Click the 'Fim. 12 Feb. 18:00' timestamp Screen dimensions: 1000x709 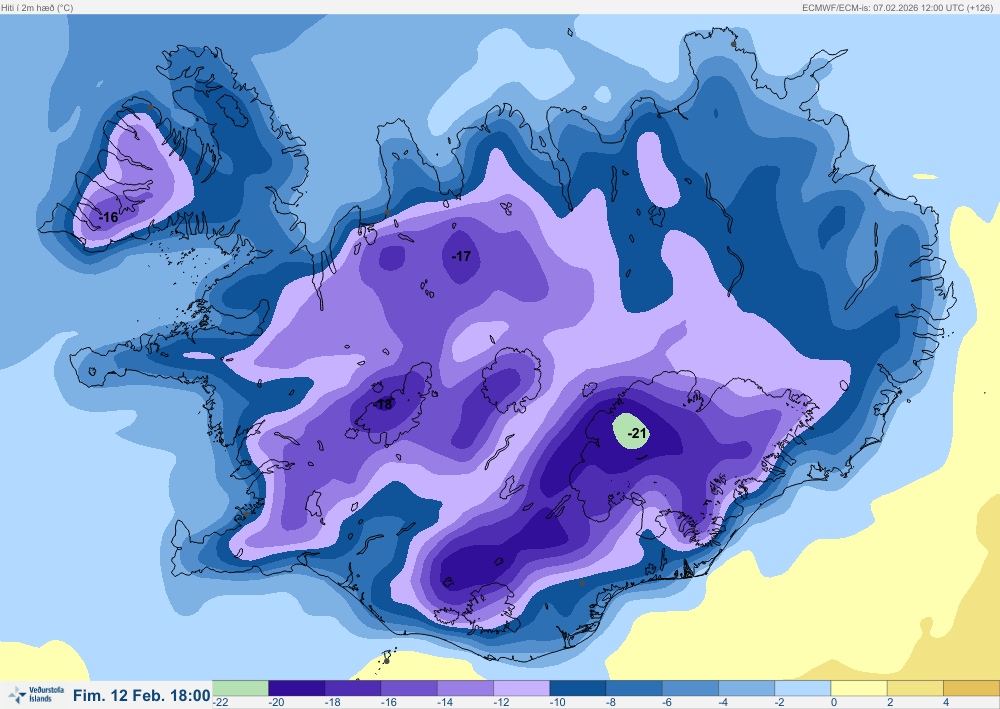pyautogui.click(x=142, y=696)
